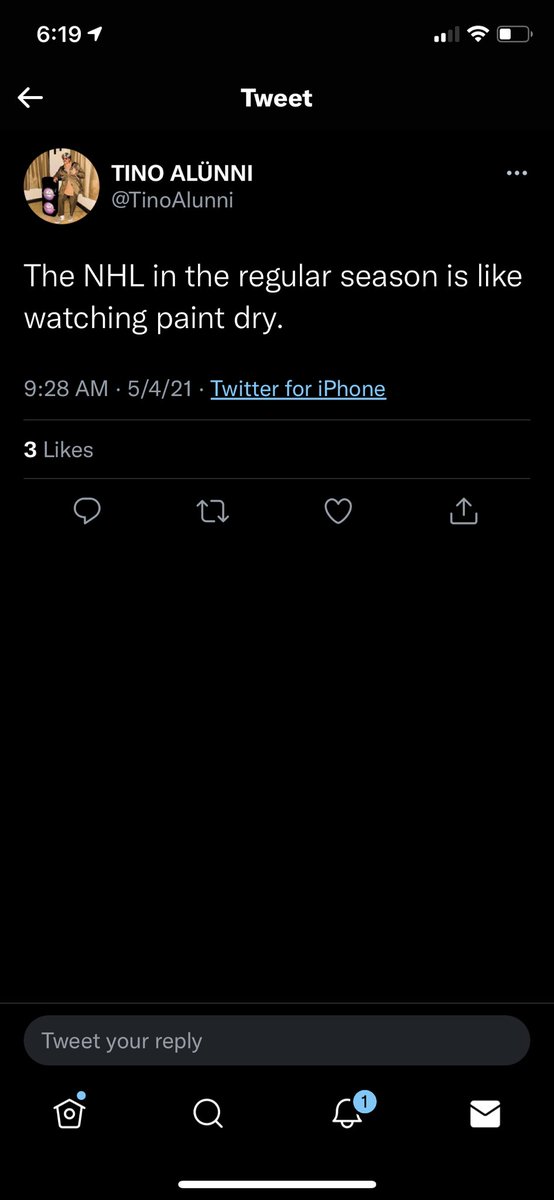
Task: Go to the Home tab
Action: click(68, 1112)
